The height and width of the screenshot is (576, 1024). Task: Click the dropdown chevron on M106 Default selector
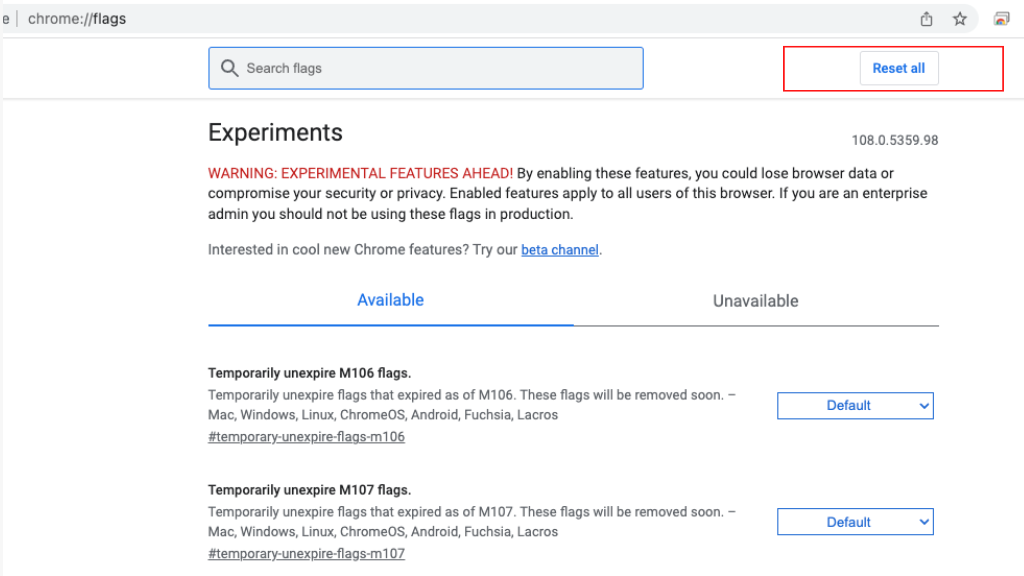click(x=925, y=406)
